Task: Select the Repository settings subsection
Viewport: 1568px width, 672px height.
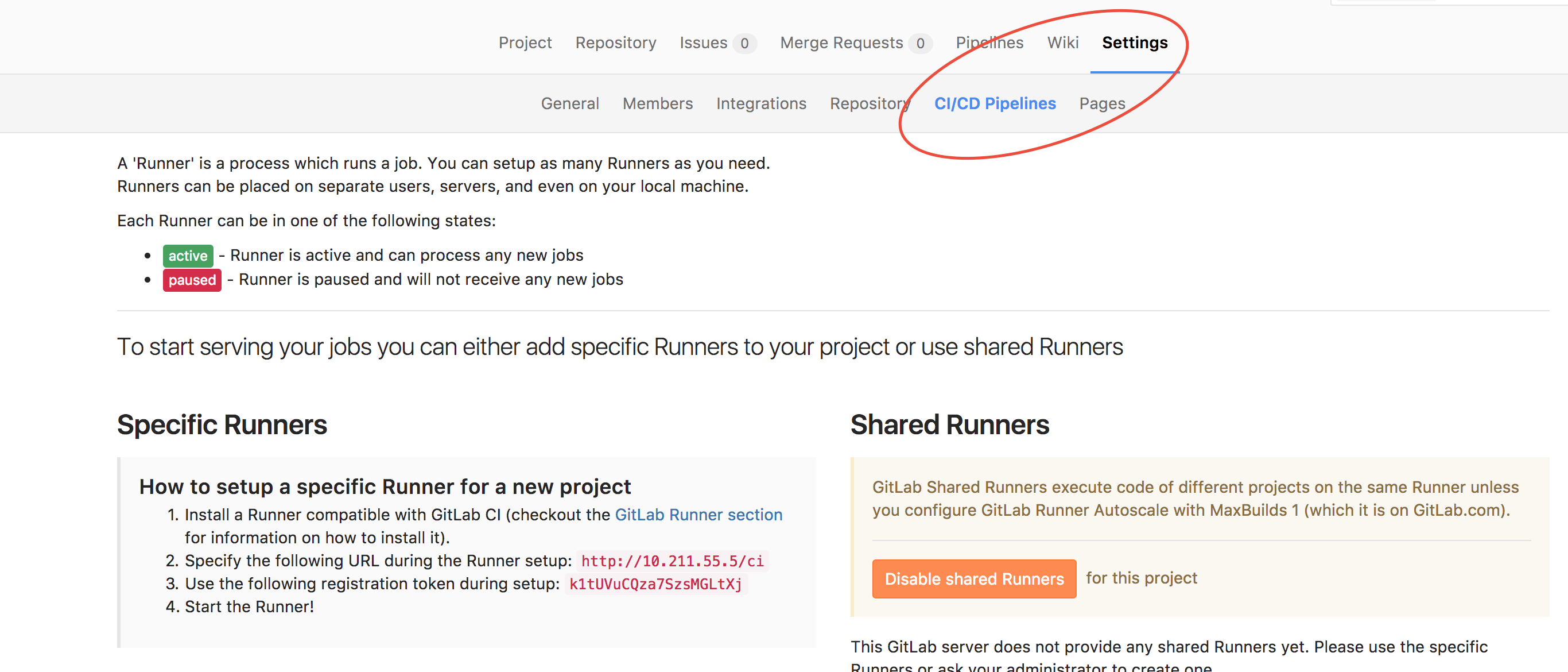Action: [x=869, y=103]
